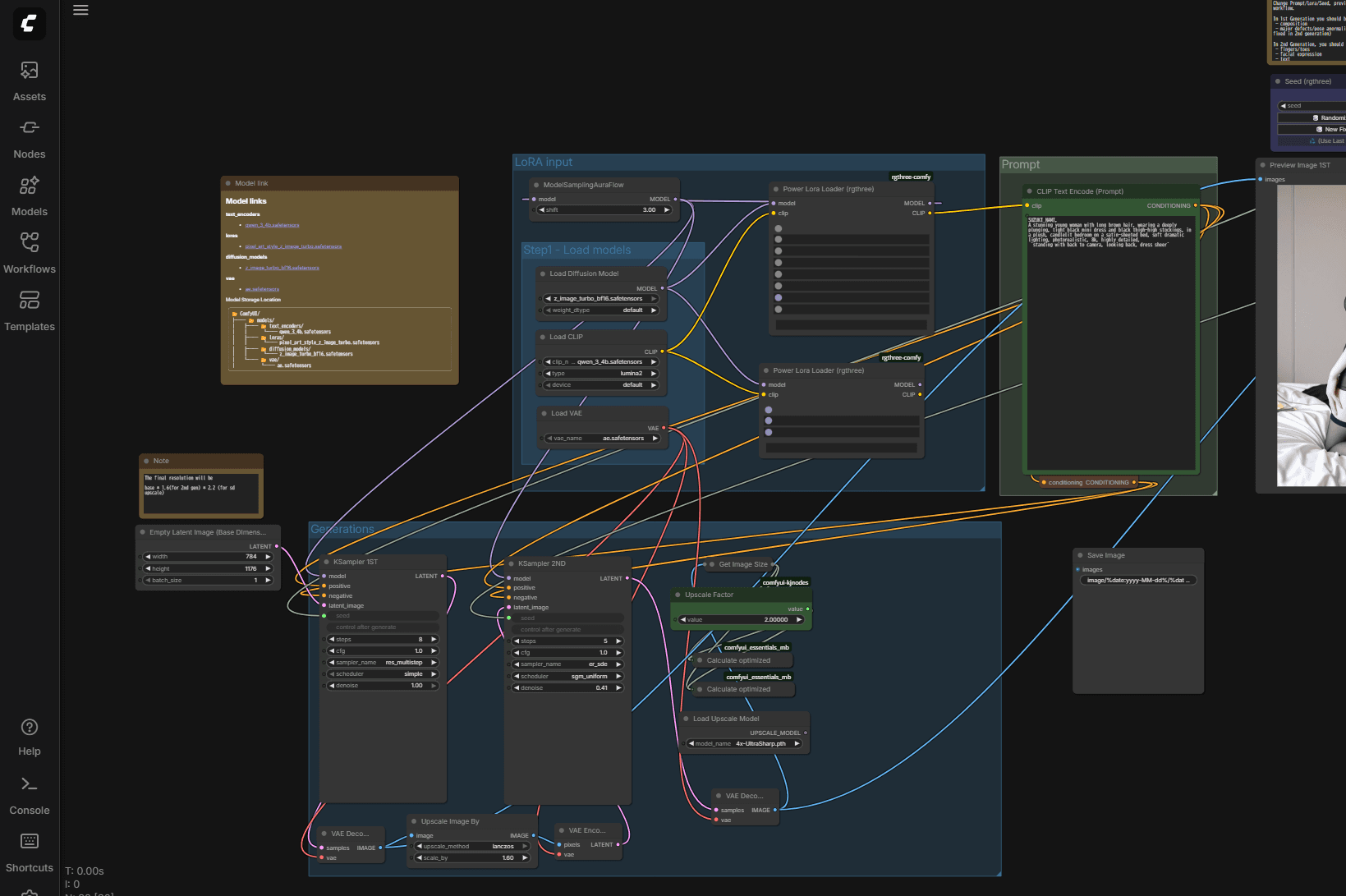Open the sampler_name dropdown showing res_multistep
Viewport: 1346px width, 896px height.
[383, 663]
